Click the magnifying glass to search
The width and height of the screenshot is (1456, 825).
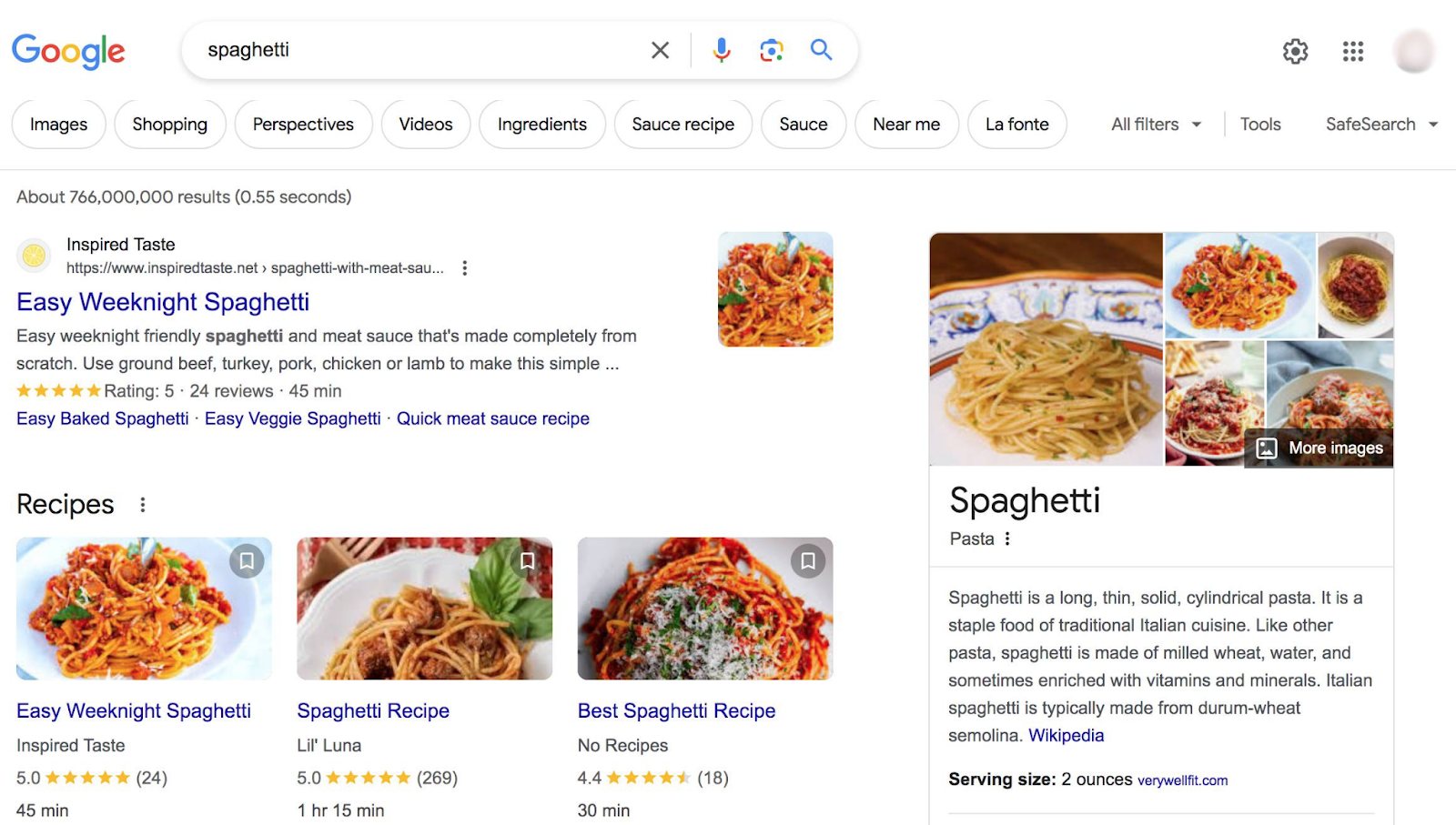coord(820,50)
